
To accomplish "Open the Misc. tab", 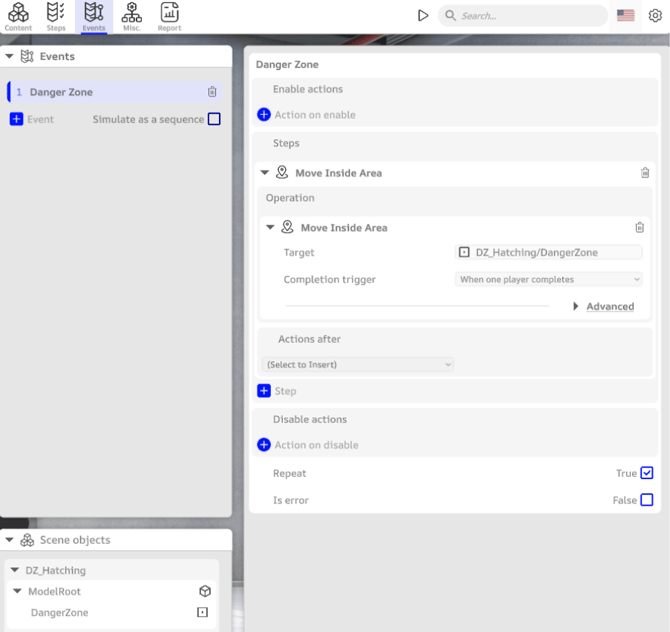I will click(132, 15).
